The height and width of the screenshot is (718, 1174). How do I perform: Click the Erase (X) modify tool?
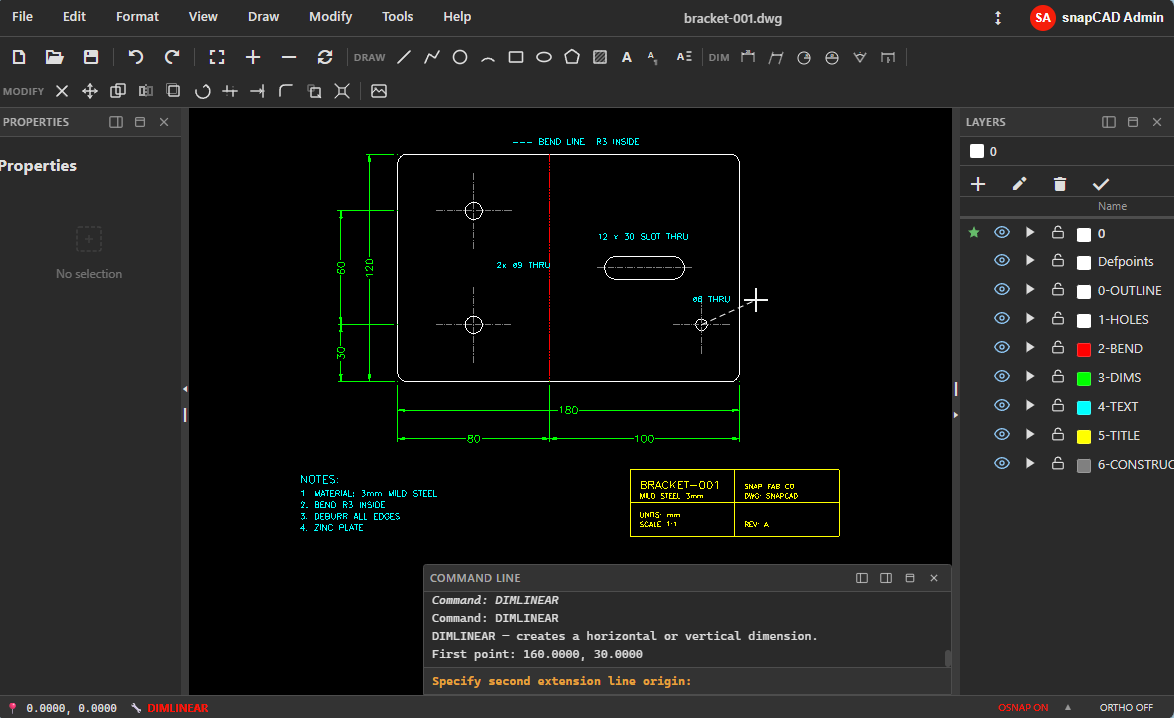point(62,91)
